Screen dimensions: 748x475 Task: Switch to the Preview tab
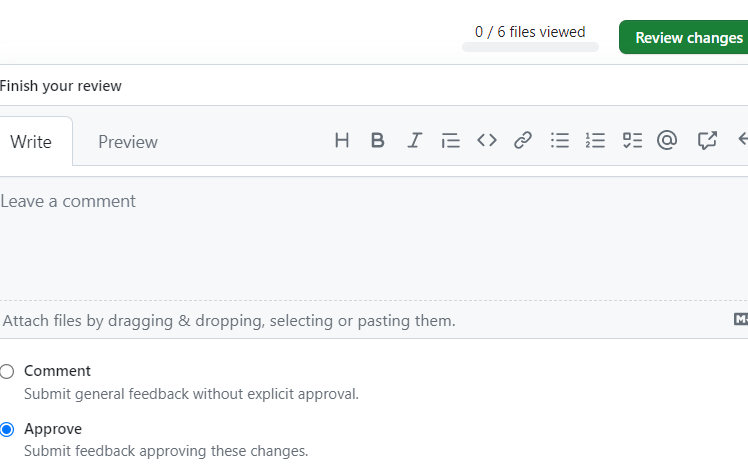[x=128, y=142]
